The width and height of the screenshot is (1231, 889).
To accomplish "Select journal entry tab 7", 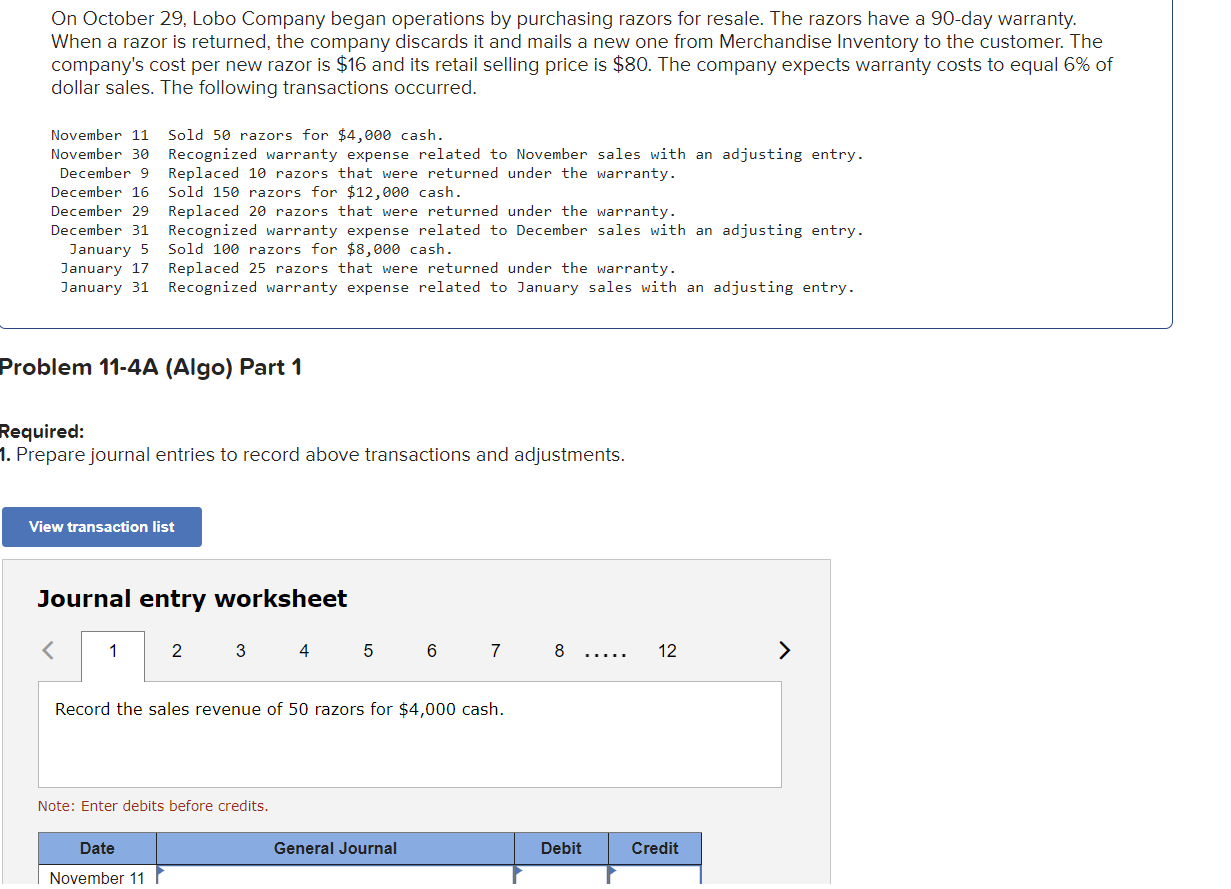I will pyautogui.click(x=495, y=650).
